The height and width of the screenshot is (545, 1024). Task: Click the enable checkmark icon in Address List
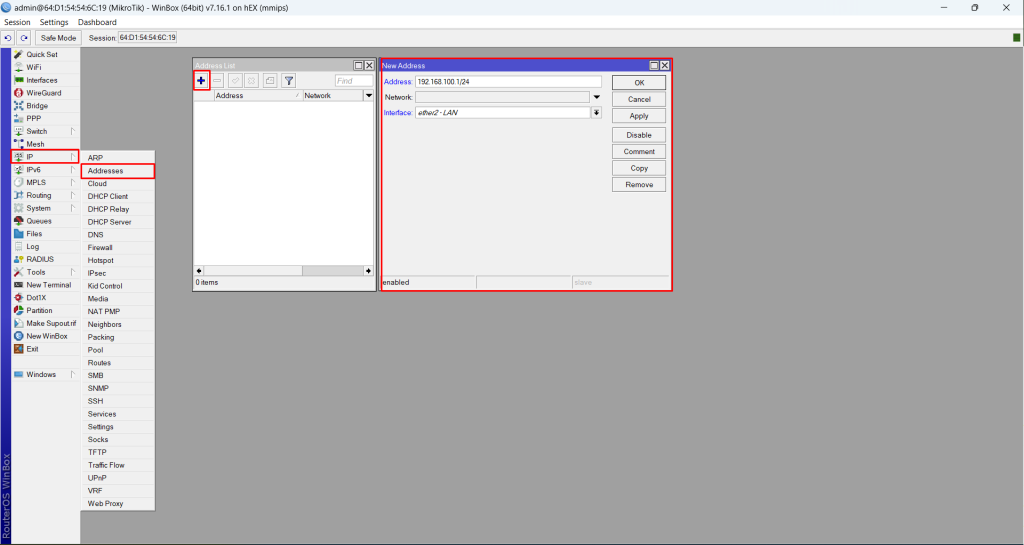pyautogui.click(x=235, y=81)
